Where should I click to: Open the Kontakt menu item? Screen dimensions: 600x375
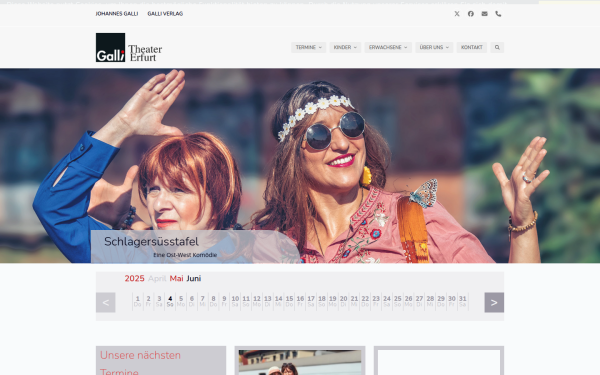click(x=472, y=47)
